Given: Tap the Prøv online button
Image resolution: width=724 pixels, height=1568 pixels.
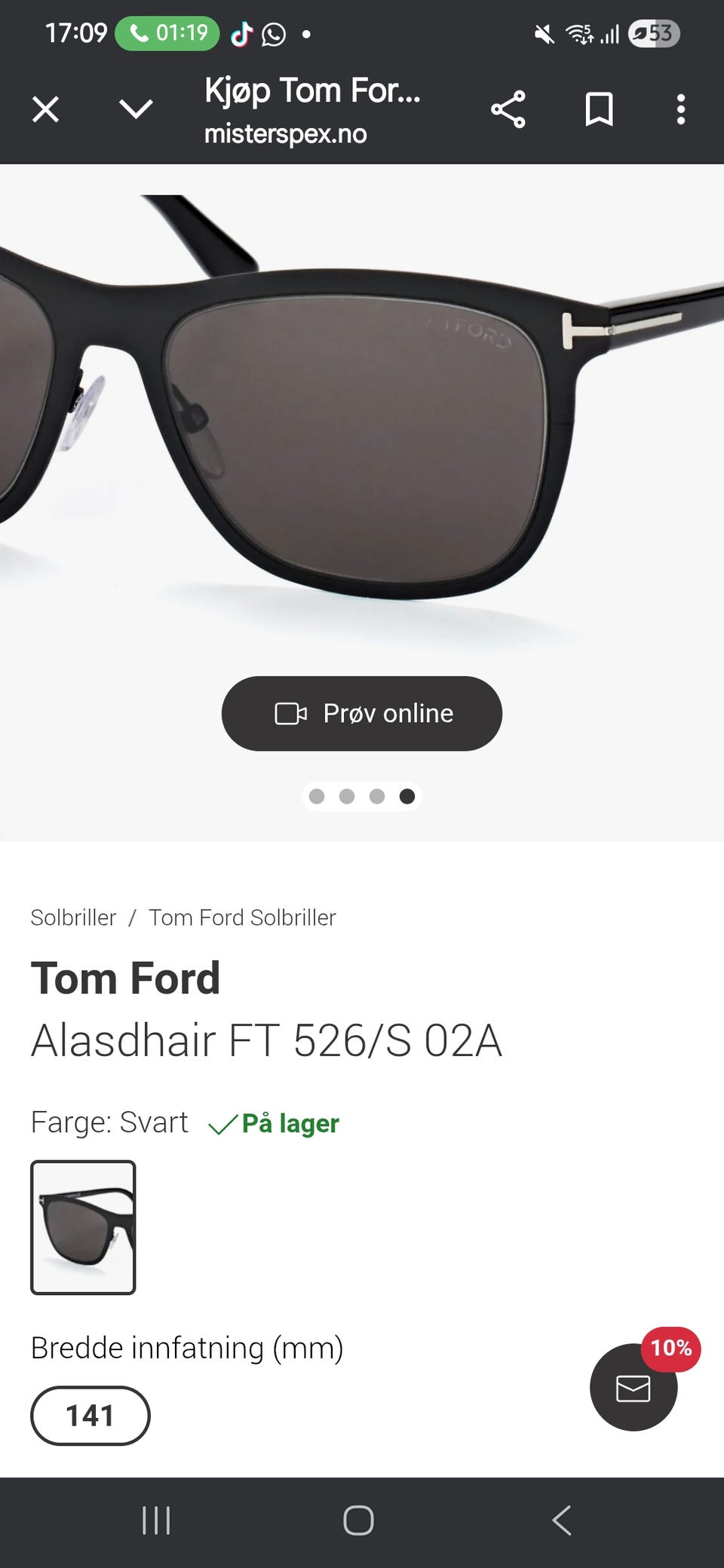Looking at the screenshot, I should pyautogui.click(x=362, y=713).
